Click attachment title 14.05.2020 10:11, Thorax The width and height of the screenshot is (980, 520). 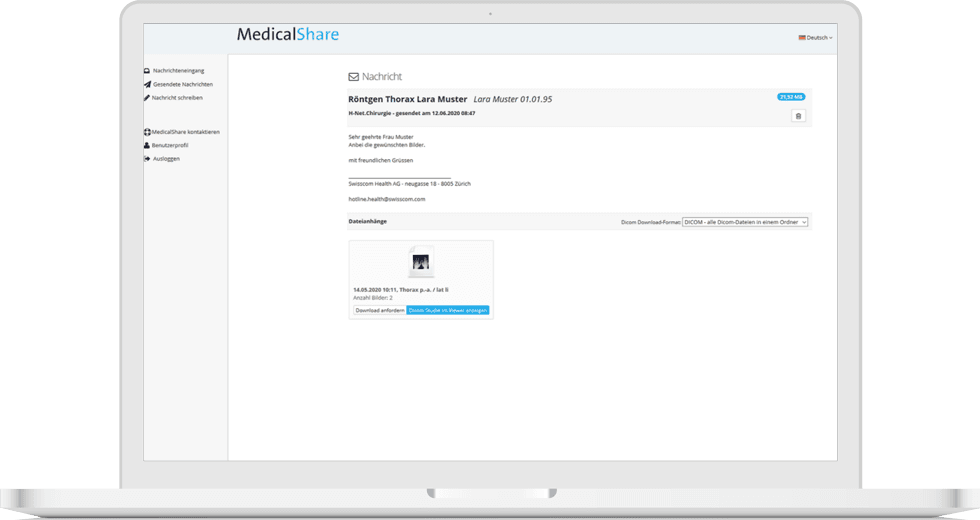pos(401,290)
